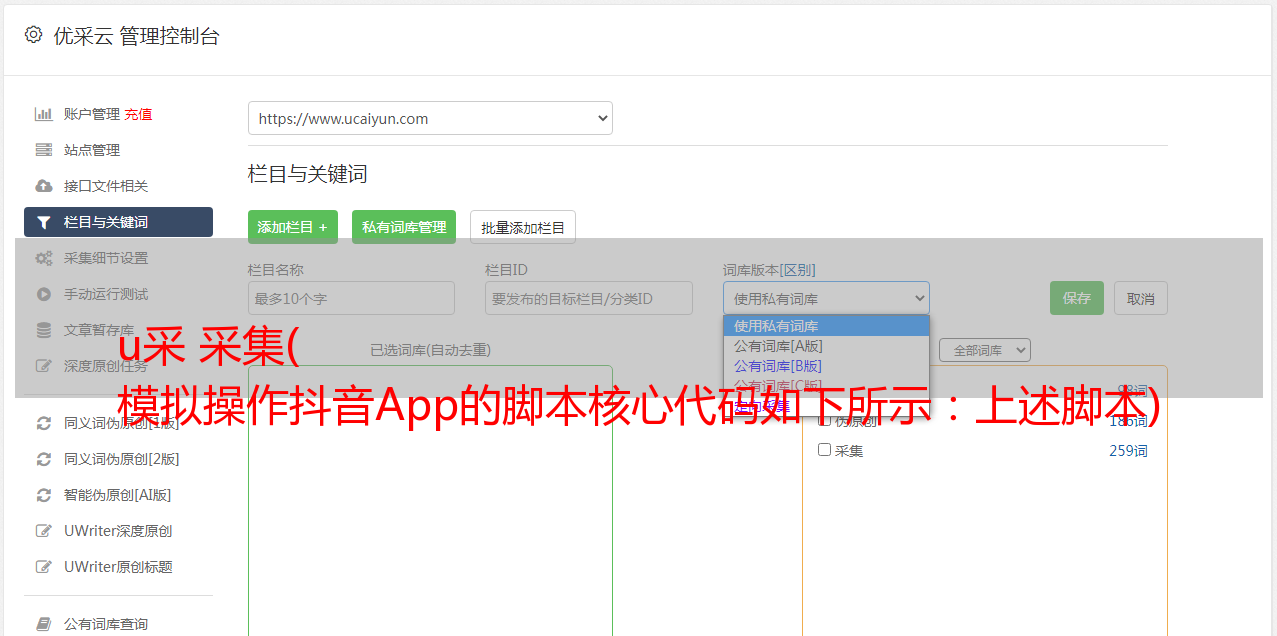1277x636 pixels.
Task: Click the cloud upload icon for 接口文件相关
Action: click(x=43, y=186)
